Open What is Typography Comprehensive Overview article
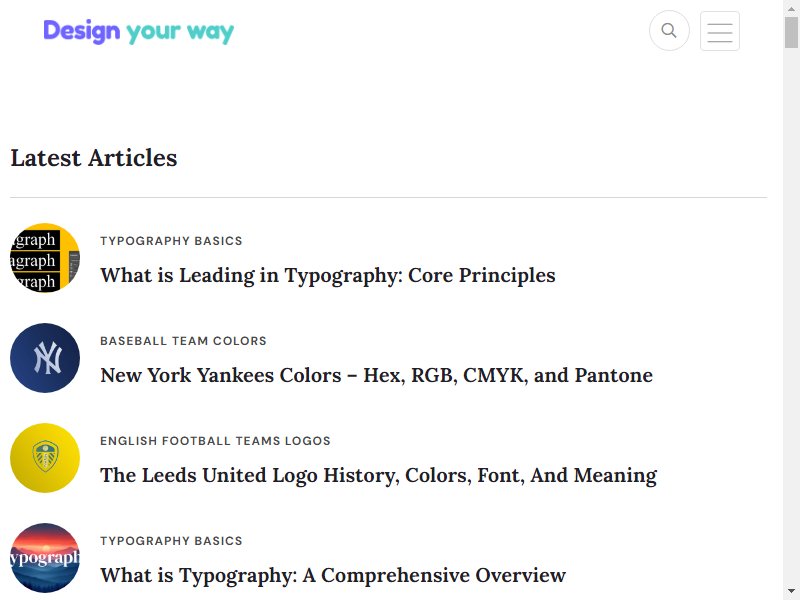 333,576
